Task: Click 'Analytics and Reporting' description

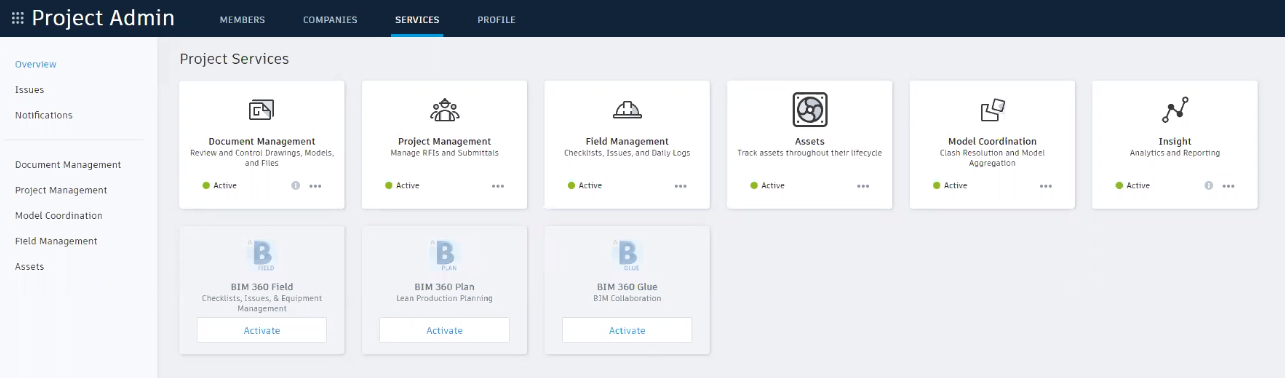Action: pos(1175,153)
